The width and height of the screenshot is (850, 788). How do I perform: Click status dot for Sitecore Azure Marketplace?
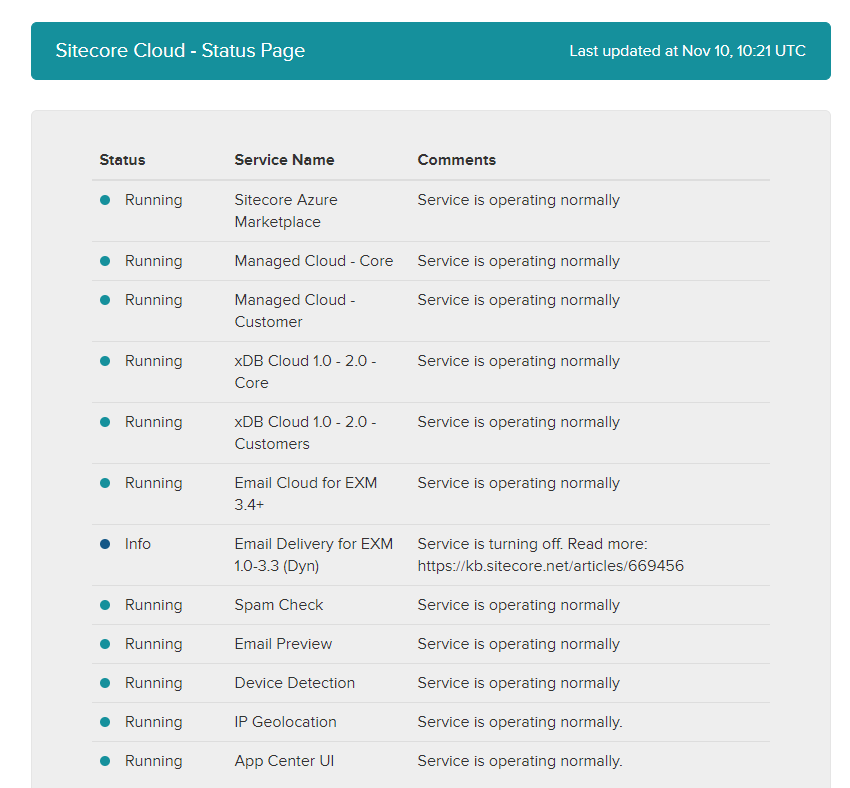coord(105,200)
